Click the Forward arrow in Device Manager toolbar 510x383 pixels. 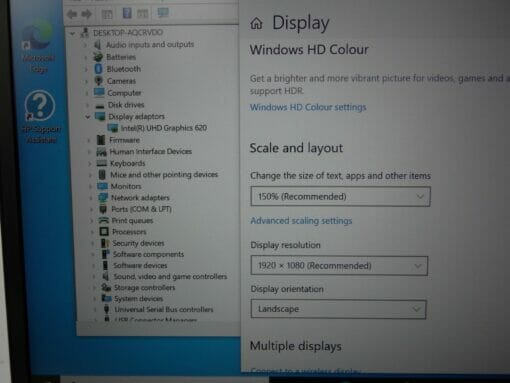[x=87, y=14]
